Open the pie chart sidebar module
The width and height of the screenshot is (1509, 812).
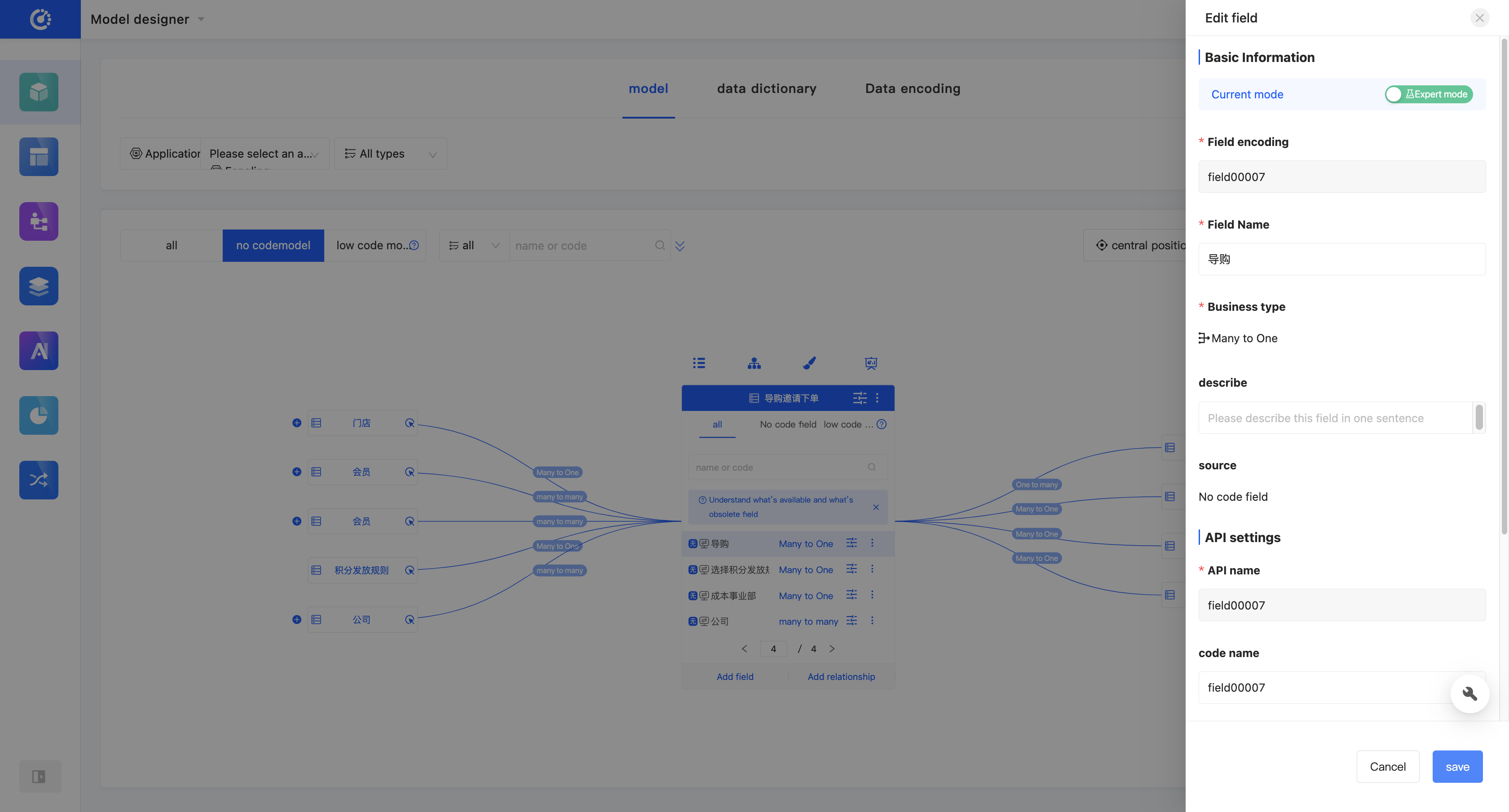click(39, 415)
